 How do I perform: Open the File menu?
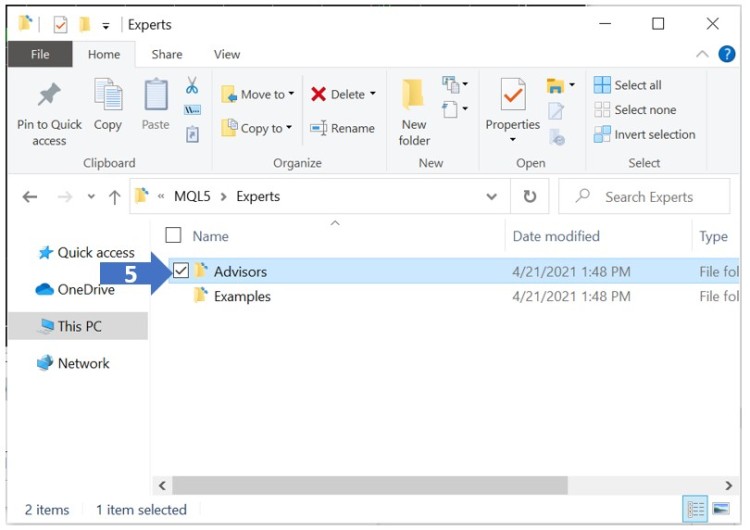pos(40,54)
